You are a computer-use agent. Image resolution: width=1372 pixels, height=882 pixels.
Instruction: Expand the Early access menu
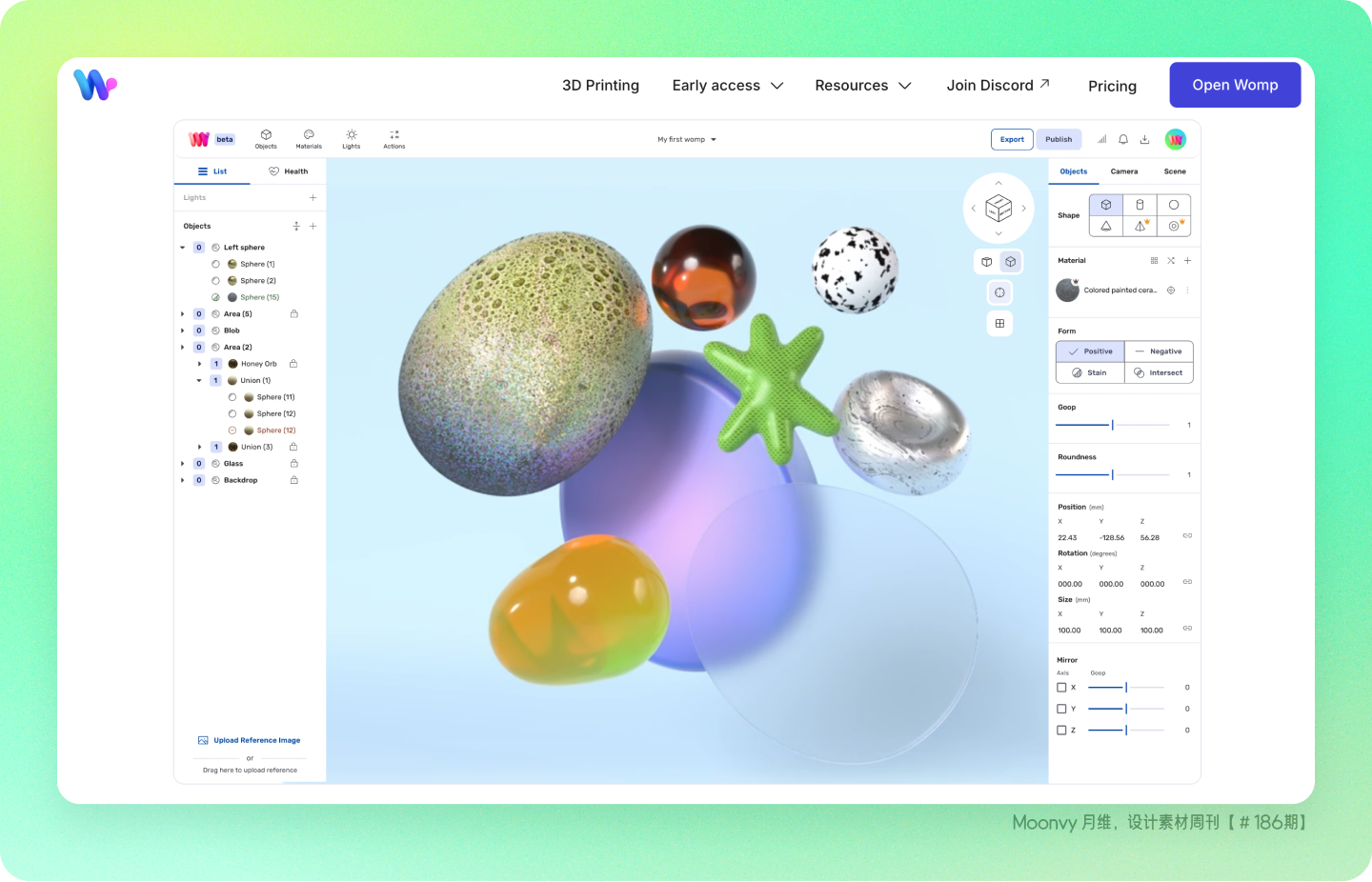[x=727, y=86]
